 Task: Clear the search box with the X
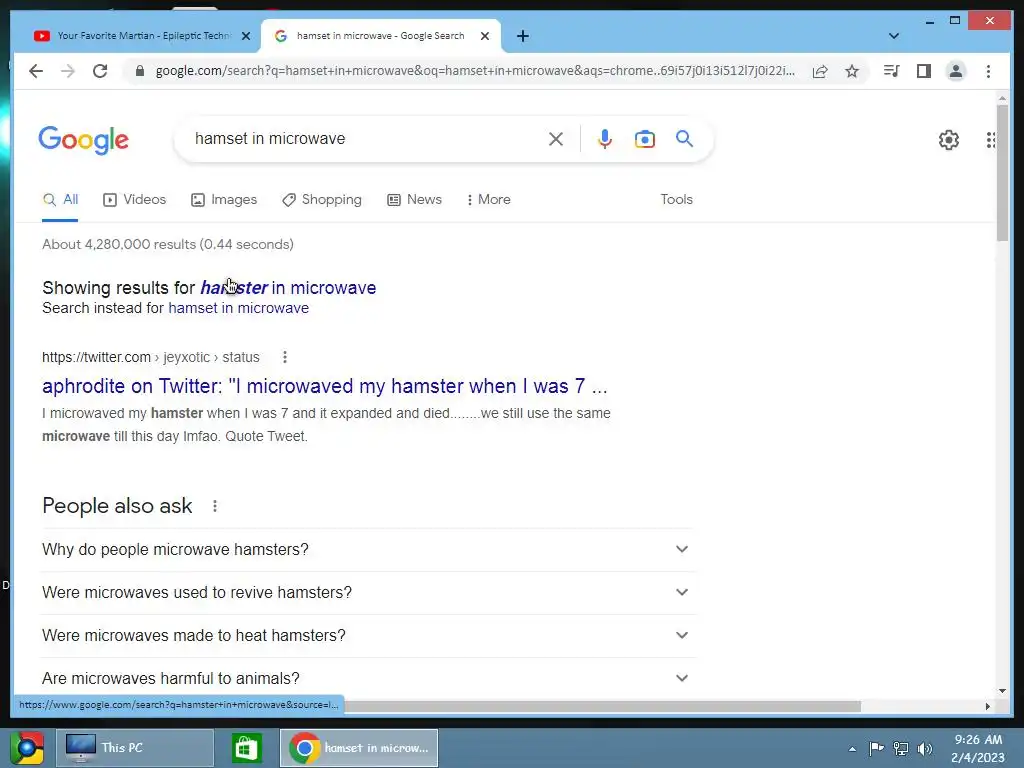(556, 139)
